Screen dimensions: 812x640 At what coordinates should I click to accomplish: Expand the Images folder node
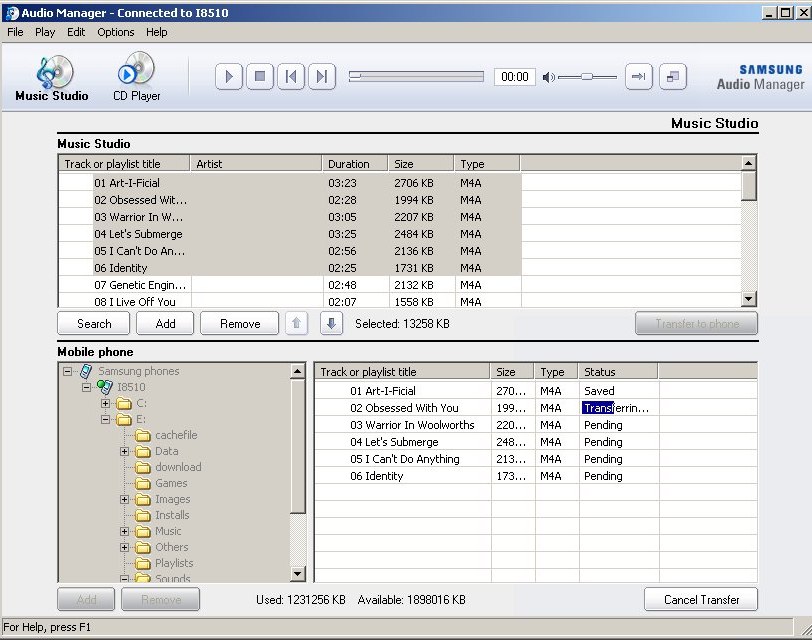pyautogui.click(x=125, y=499)
